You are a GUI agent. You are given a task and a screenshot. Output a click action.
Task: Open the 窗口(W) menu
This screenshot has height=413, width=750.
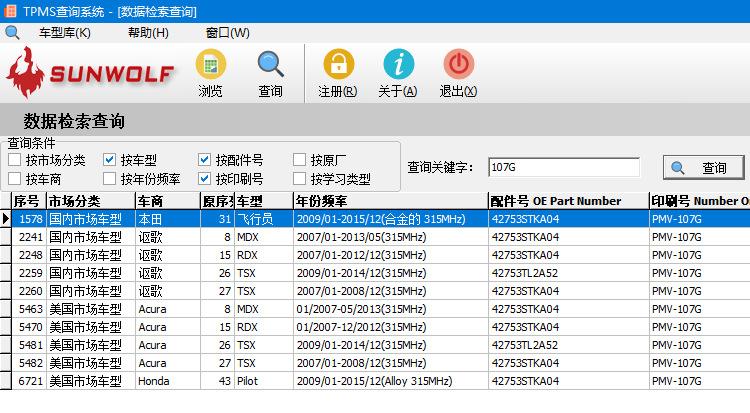(227, 32)
